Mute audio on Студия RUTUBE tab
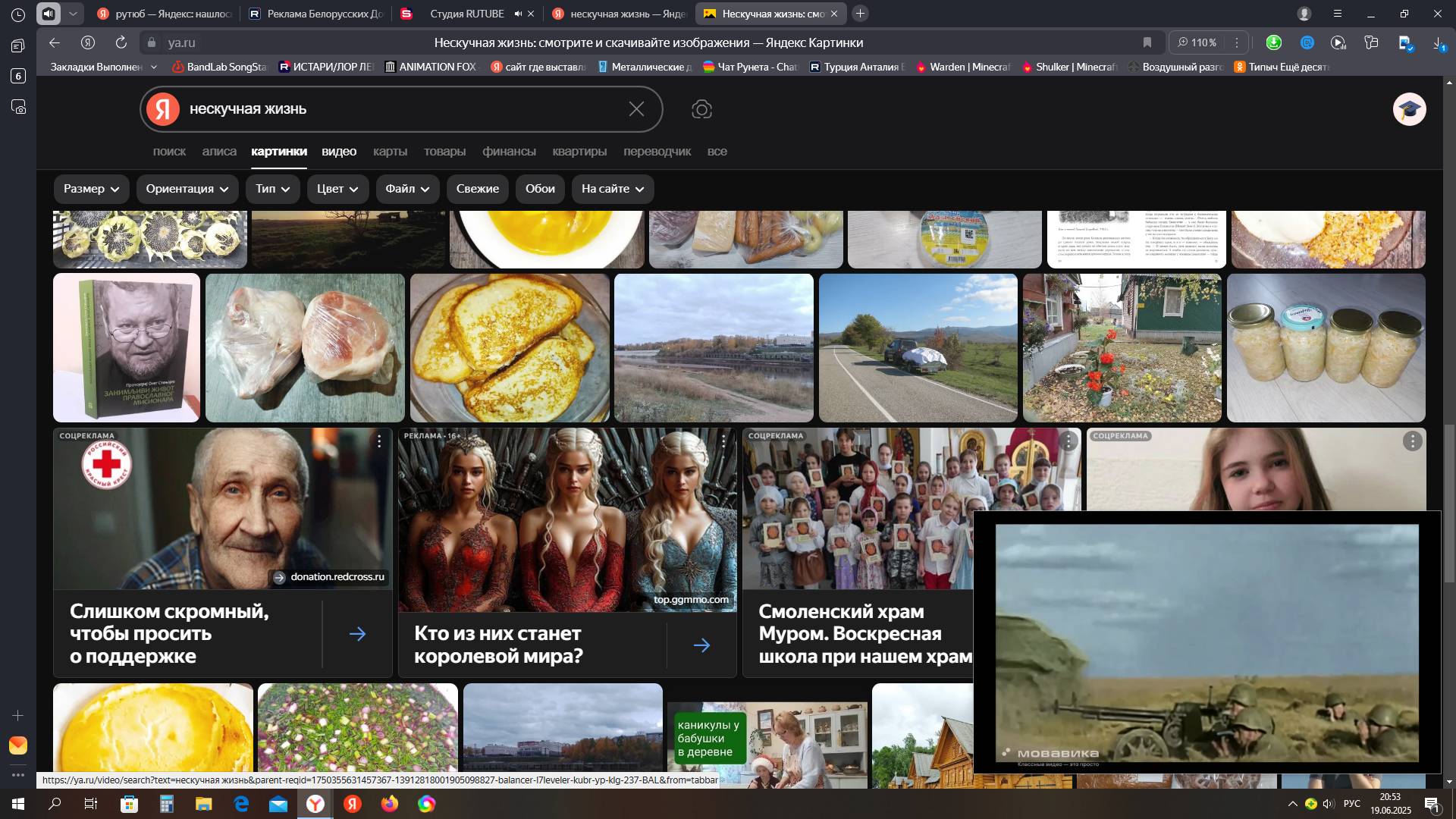Viewport: 1456px width, 819px height. point(518,14)
